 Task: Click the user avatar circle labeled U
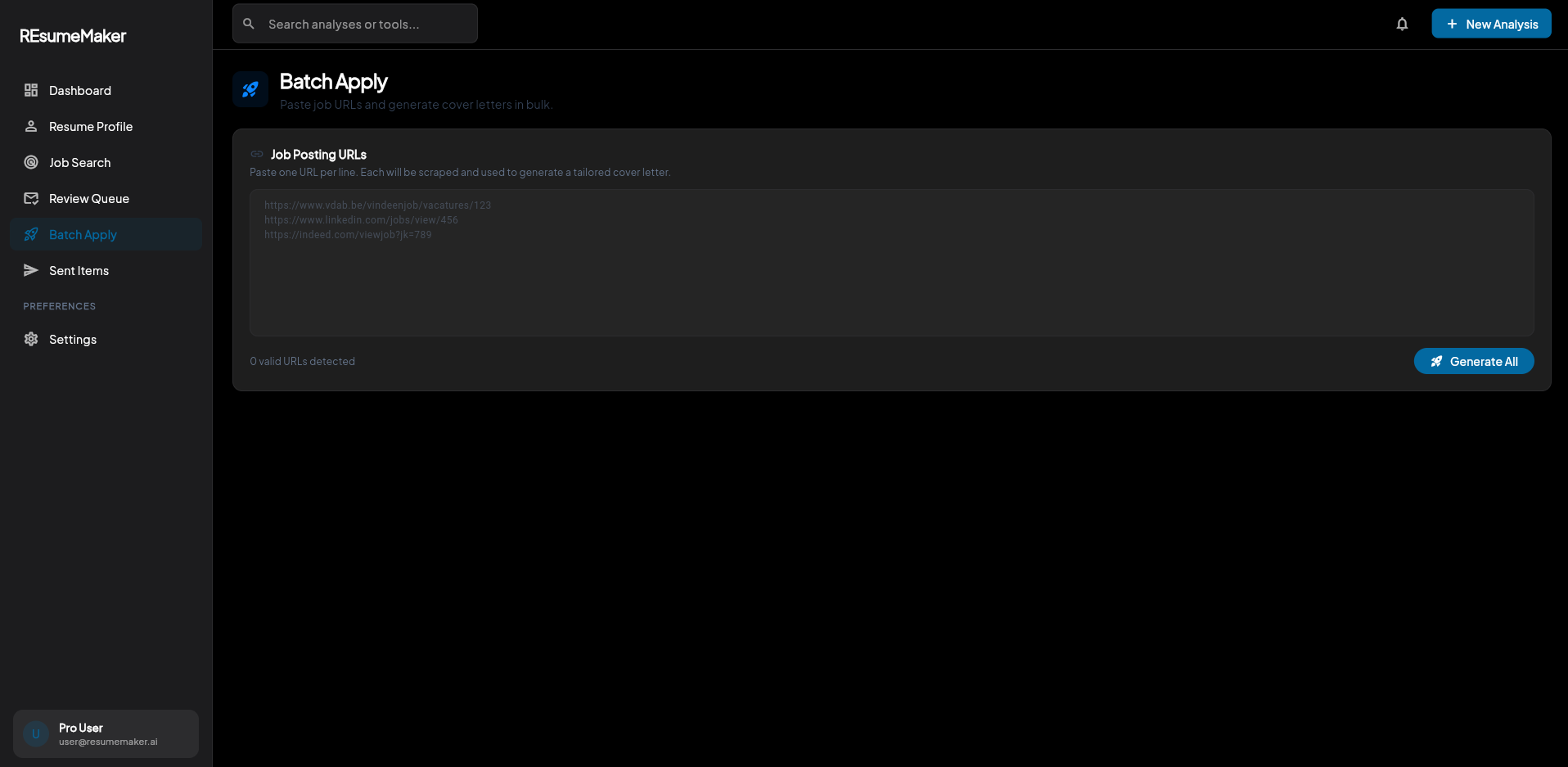click(x=36, y=733)
